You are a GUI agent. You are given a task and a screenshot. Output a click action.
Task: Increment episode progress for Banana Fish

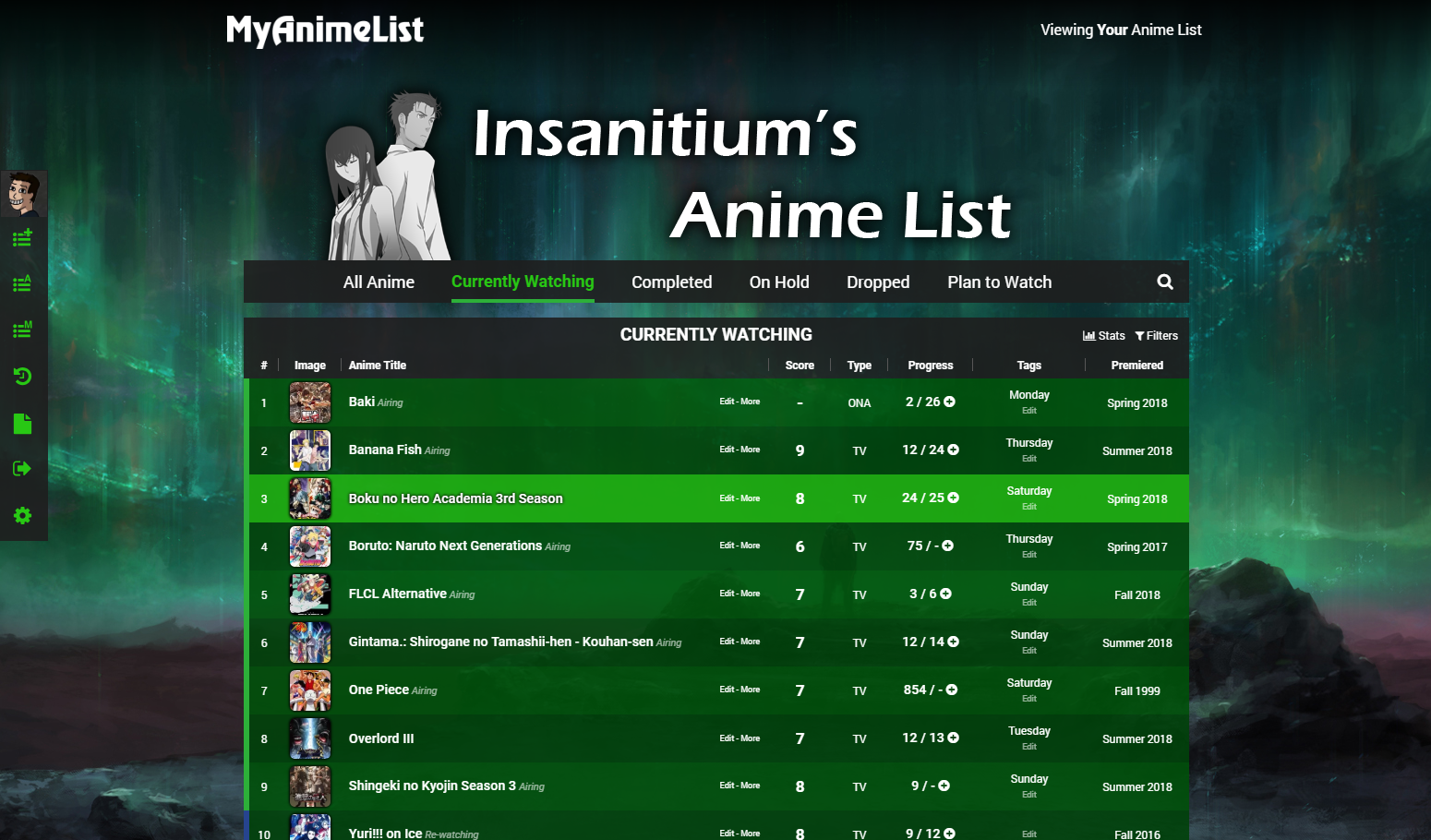tap(953, 450)
